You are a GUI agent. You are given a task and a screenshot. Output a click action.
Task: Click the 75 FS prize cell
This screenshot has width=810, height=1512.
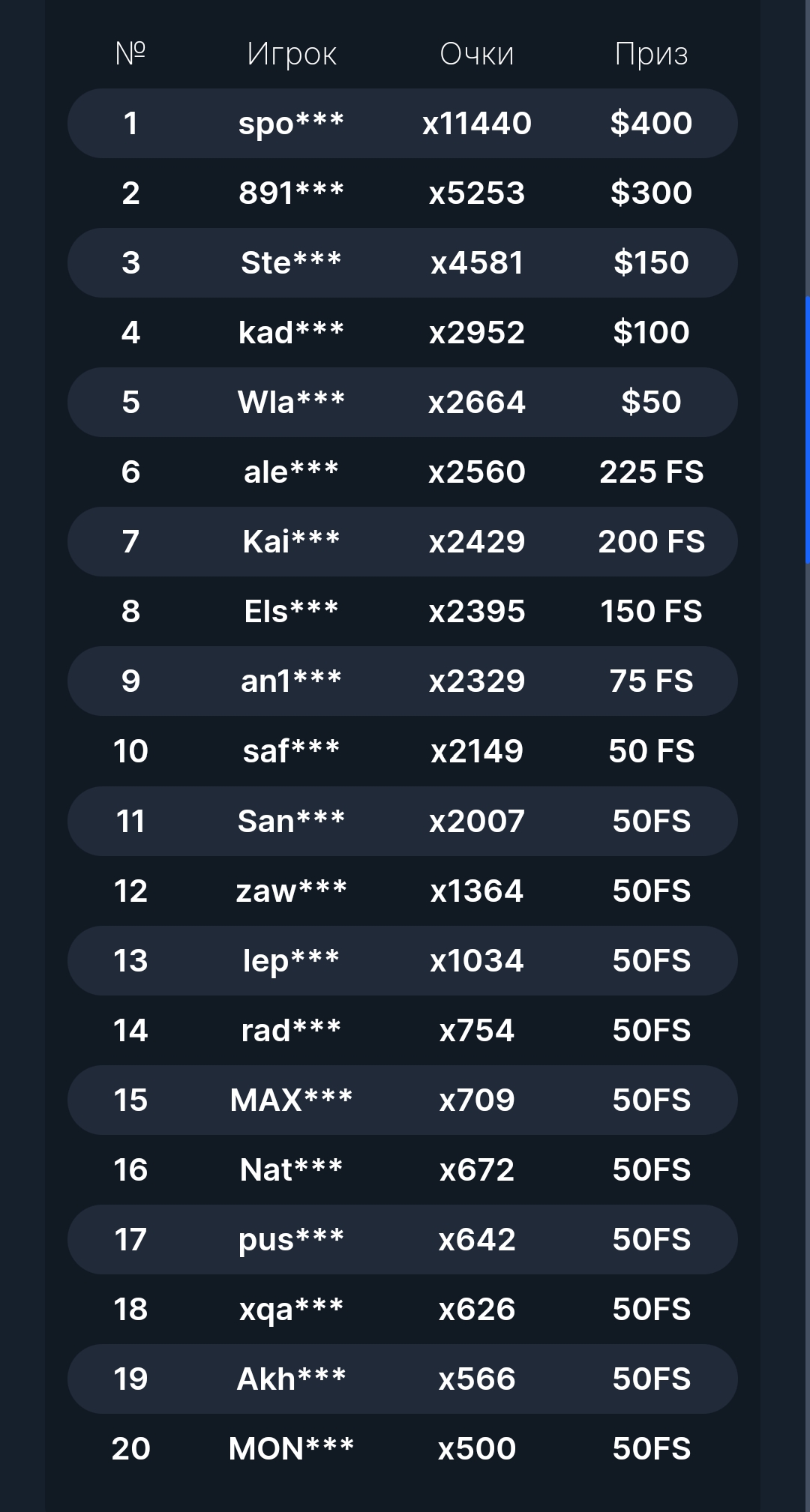click(651, 681)
